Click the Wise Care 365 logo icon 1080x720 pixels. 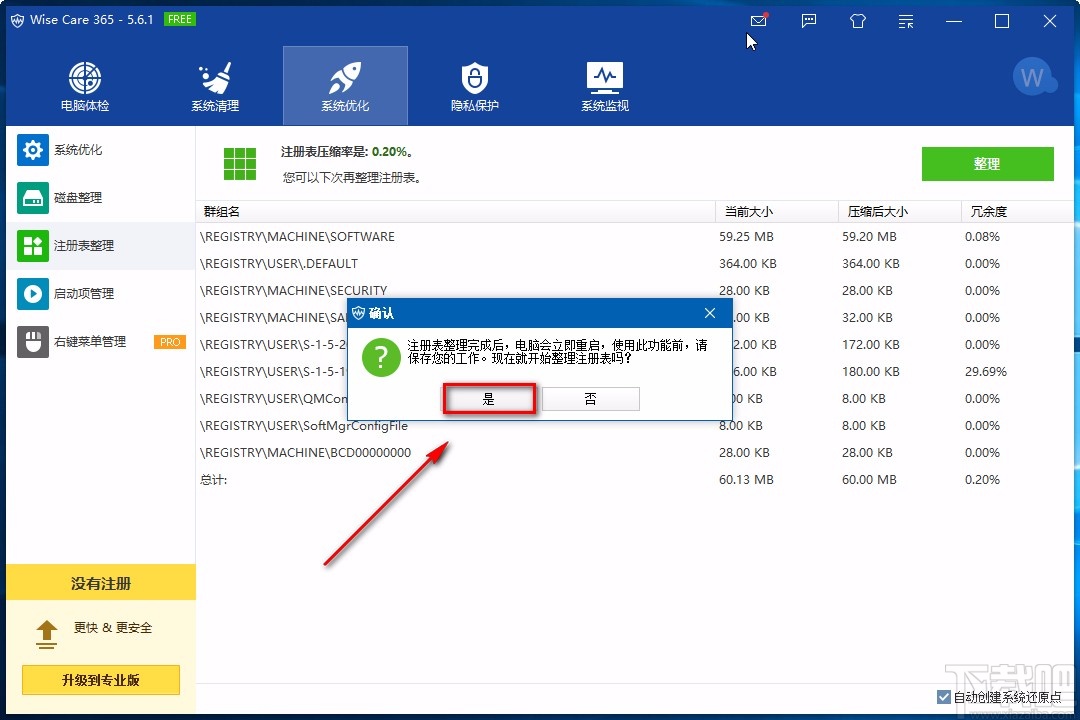tap(17, 21)
